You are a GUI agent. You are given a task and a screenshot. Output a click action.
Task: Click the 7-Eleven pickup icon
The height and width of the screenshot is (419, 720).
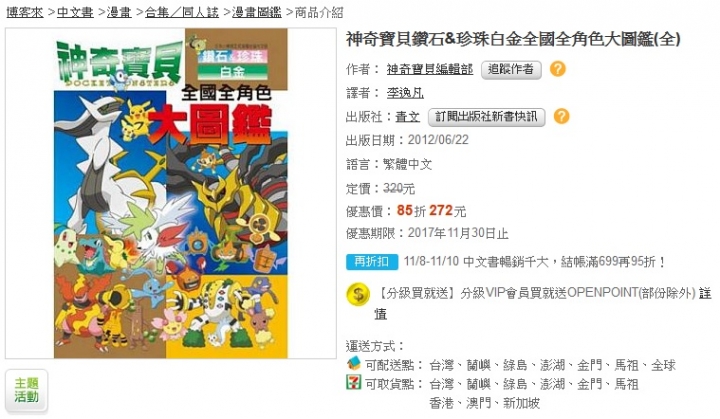(x=354, y=382)
